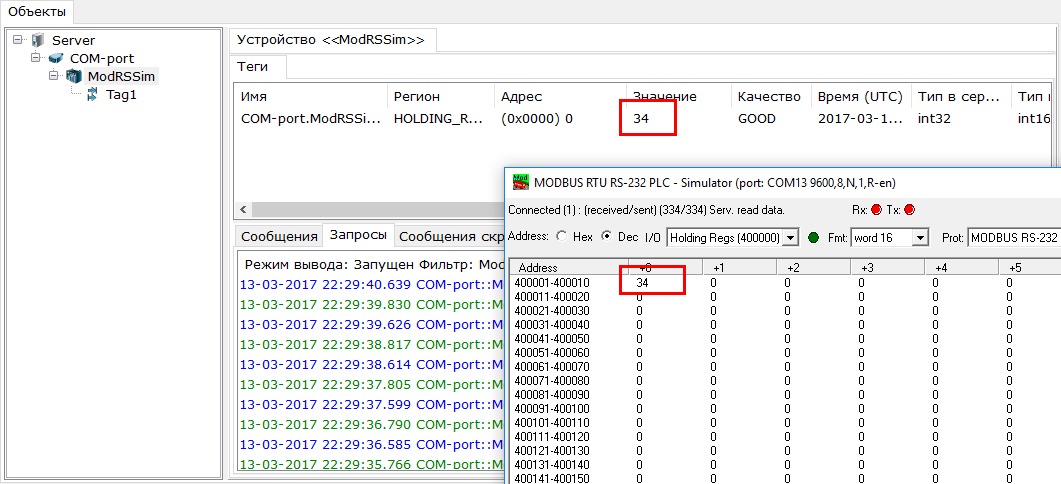This screenshot has height=484, width=1061.
Task: Click log entry at 22:29:36.585
Action: [372, 445]
